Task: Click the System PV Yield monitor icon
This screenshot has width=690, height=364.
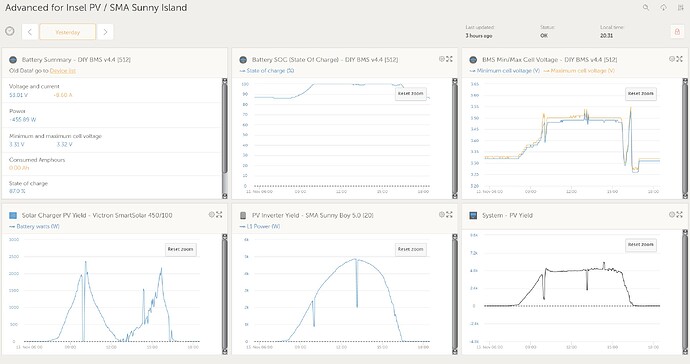Action: click(x=473, y=215)
